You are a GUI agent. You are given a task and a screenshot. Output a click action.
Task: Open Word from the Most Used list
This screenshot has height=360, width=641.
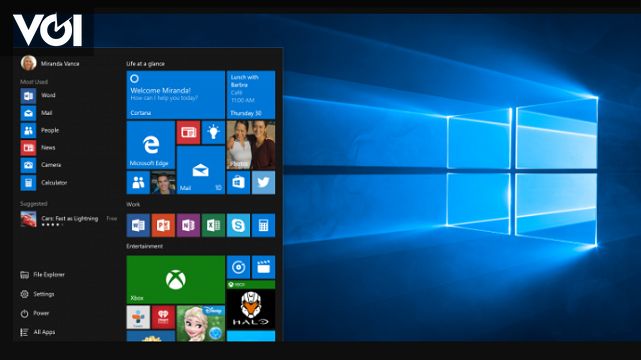point(38,95)
